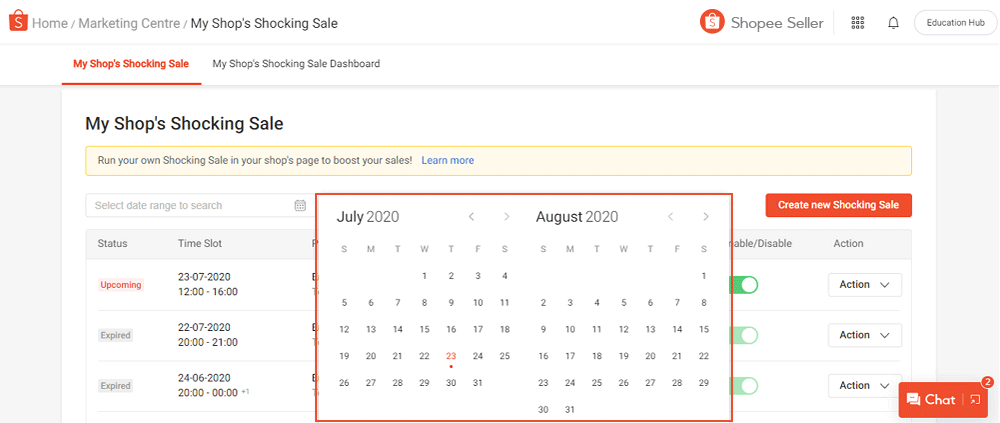Disable the Upcoming 23-07-2020 sale toggle
The height and width of the screenshot is (423, 1000).
[x=745, y=285]
